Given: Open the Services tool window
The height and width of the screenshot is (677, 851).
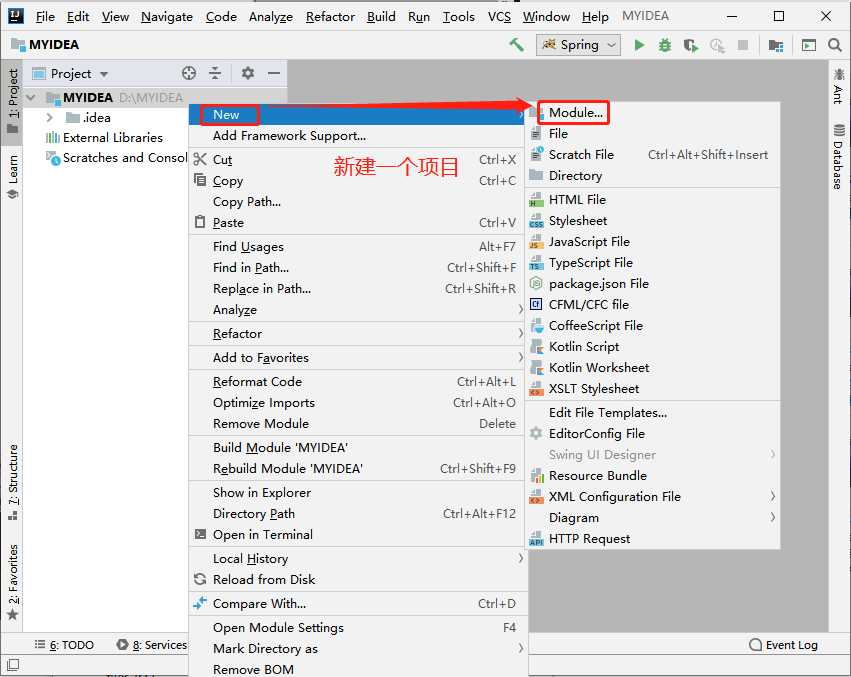Looking at the screenshot, I should (152, 644).
